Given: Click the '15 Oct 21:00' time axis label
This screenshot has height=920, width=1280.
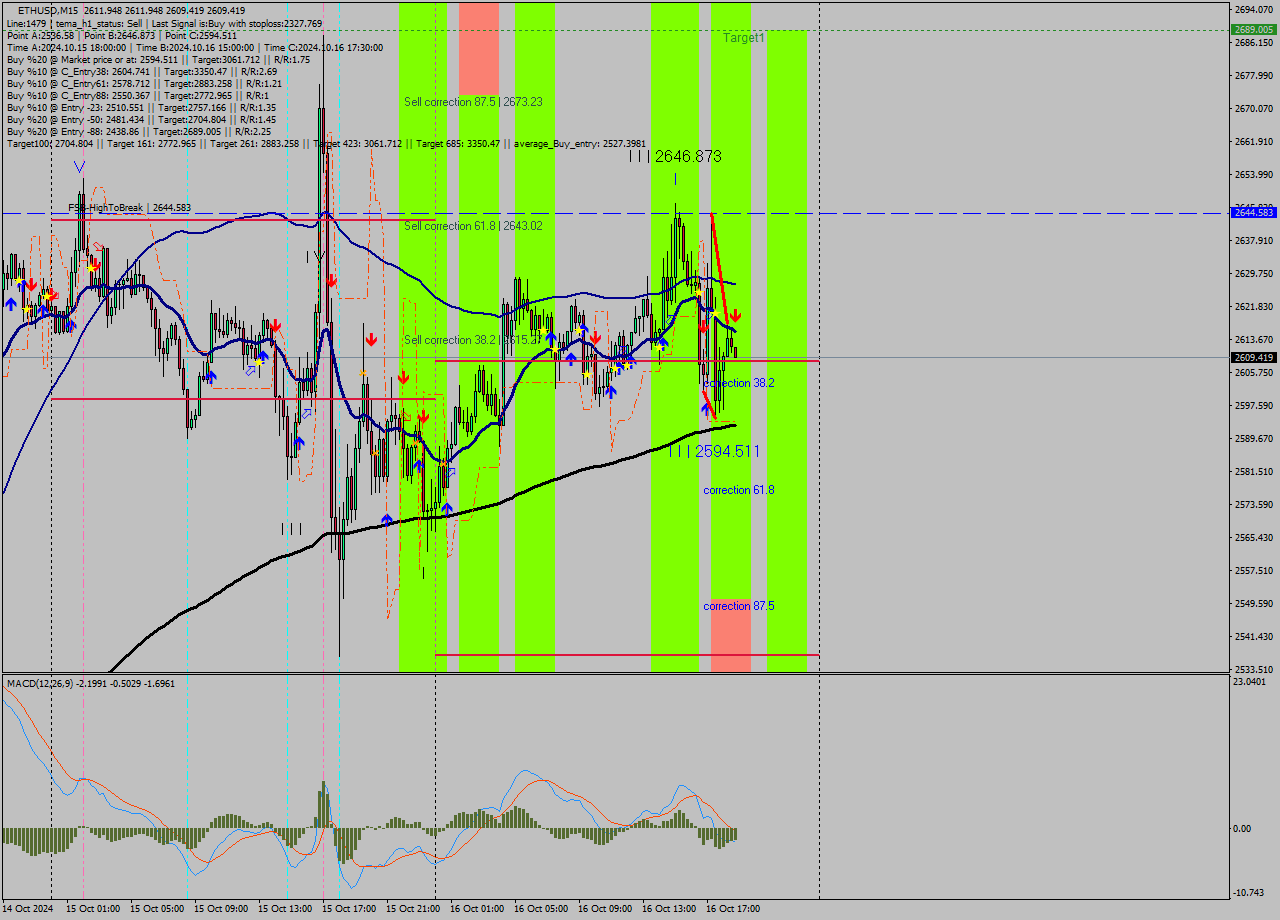Looking at the screenshot, I should click(x=413, y=909).
